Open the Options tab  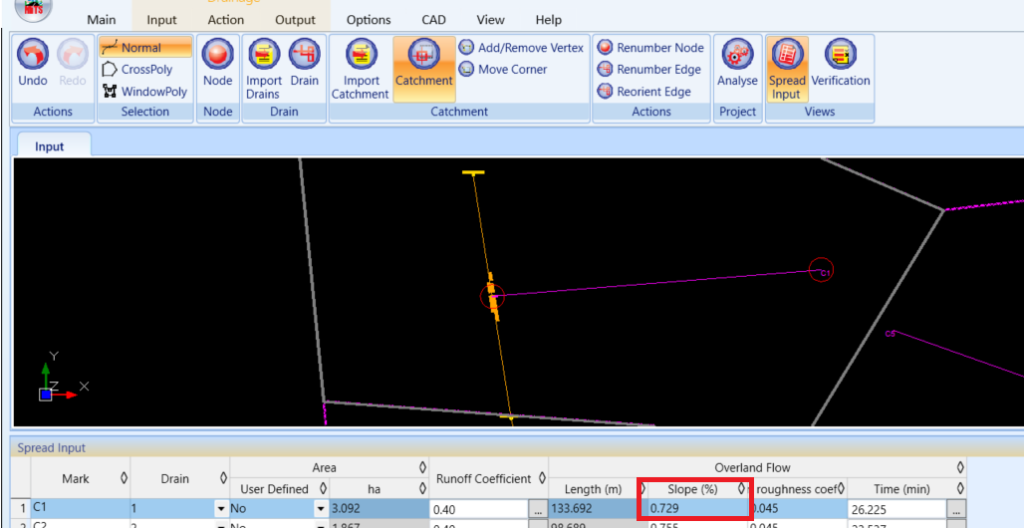[x=368, y=20]
